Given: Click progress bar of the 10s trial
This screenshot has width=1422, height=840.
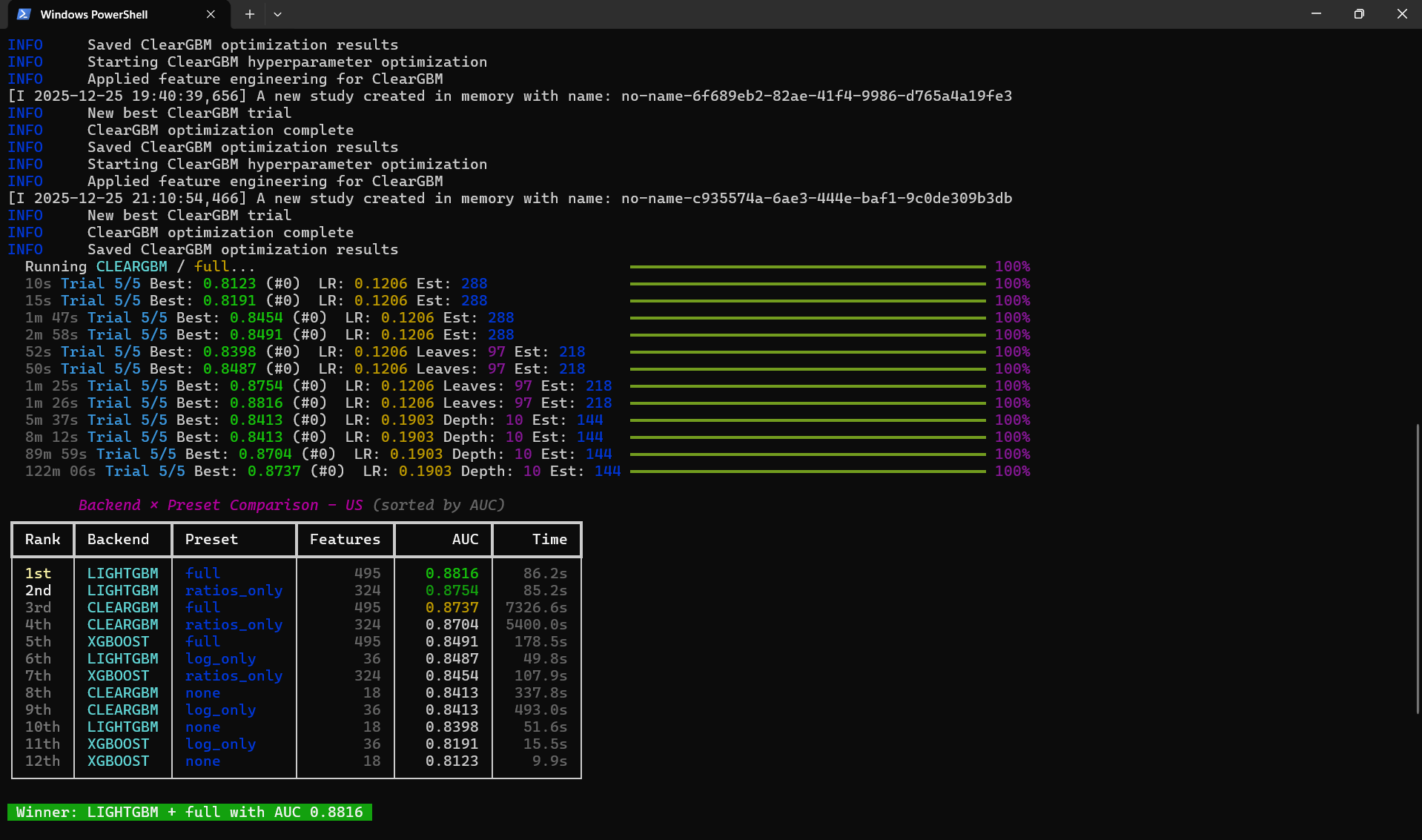Looking at the screenshot, I should point(808,284).
